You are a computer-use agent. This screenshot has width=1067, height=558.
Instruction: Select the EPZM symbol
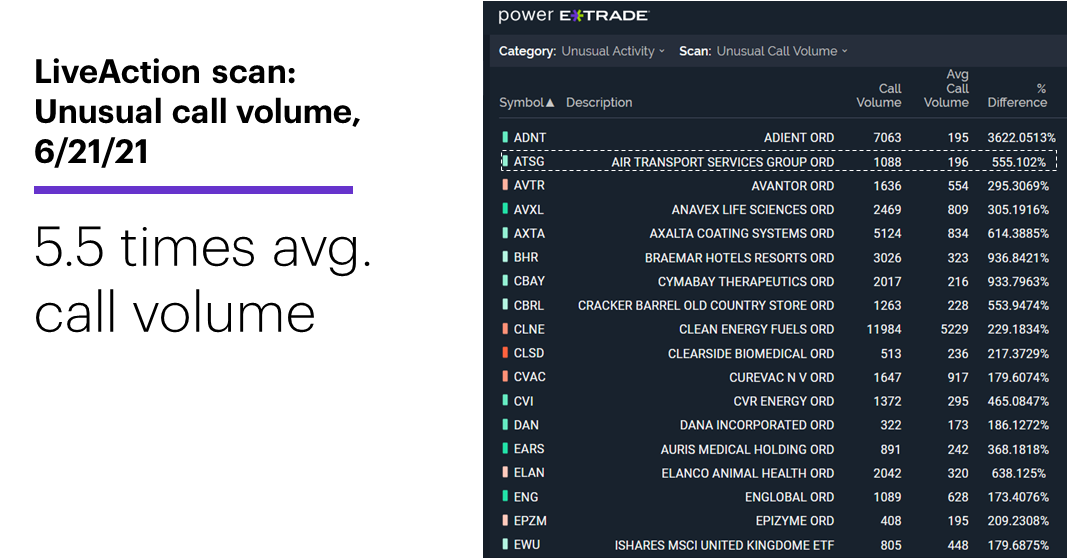click(530, 521)
